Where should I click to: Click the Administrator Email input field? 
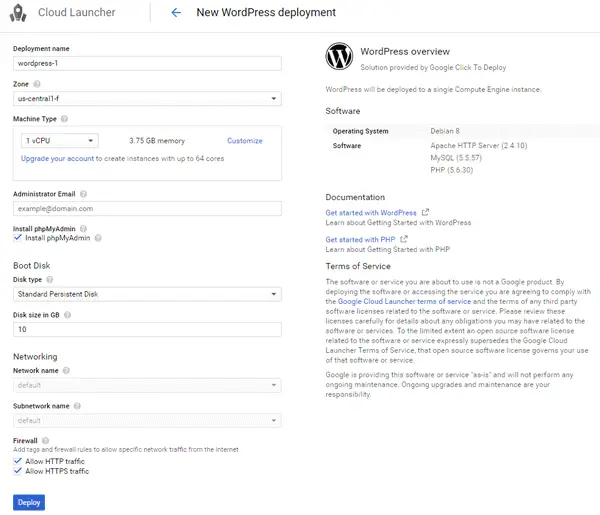point(147,209)
